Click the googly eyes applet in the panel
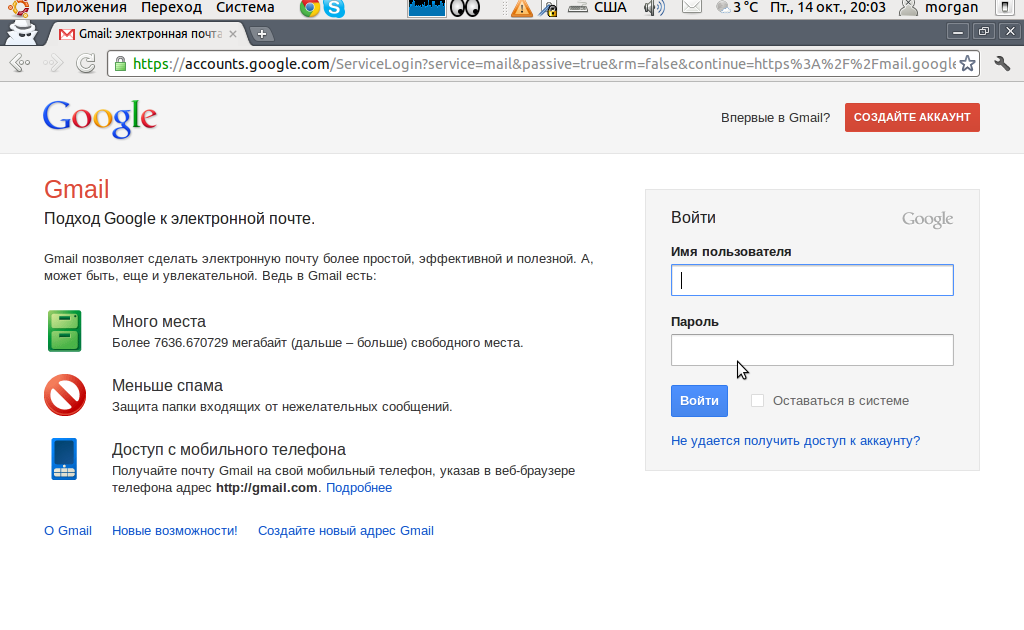This screenshot has height=630, width=1024. [x=465, y=8]
